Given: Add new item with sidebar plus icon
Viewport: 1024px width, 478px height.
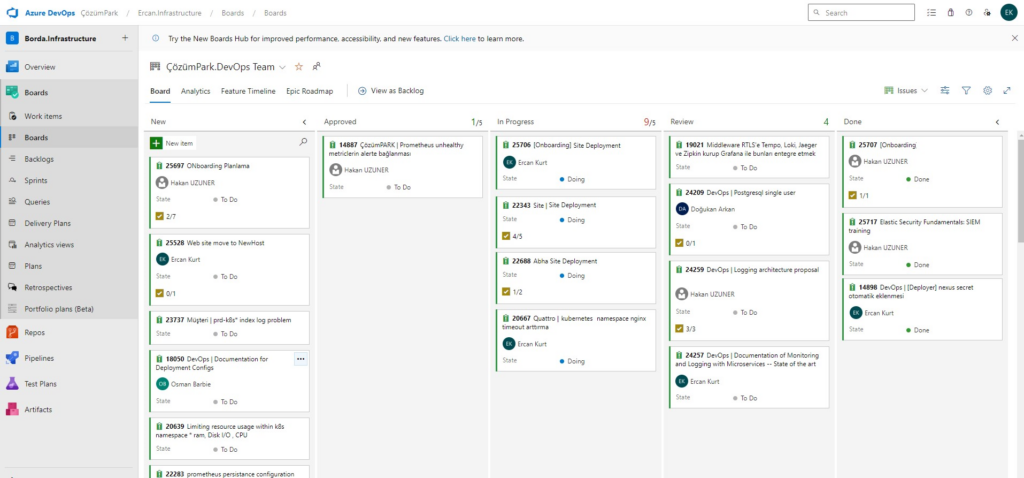Looking at the screenshot, I should 125,39.
